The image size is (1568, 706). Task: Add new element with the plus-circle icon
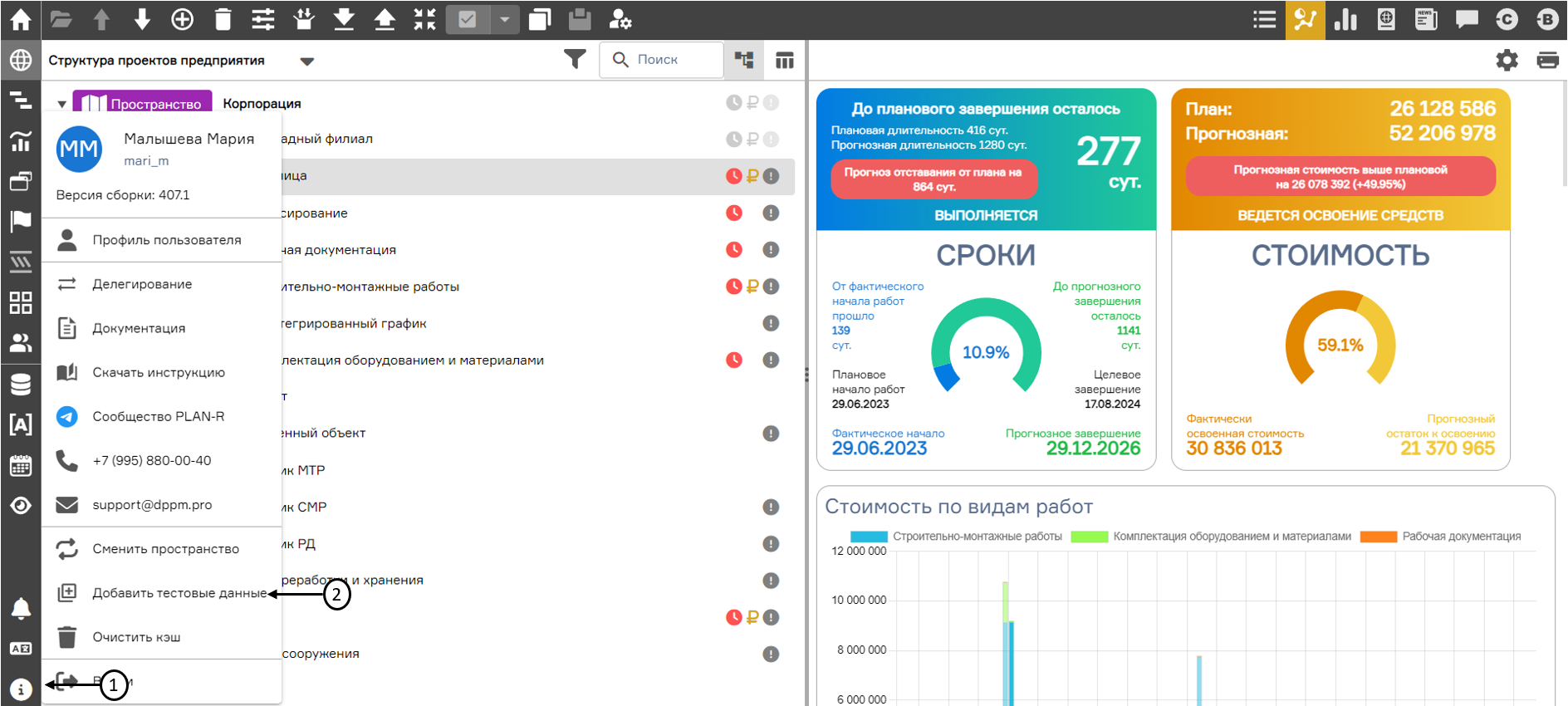tap(182, 19)
